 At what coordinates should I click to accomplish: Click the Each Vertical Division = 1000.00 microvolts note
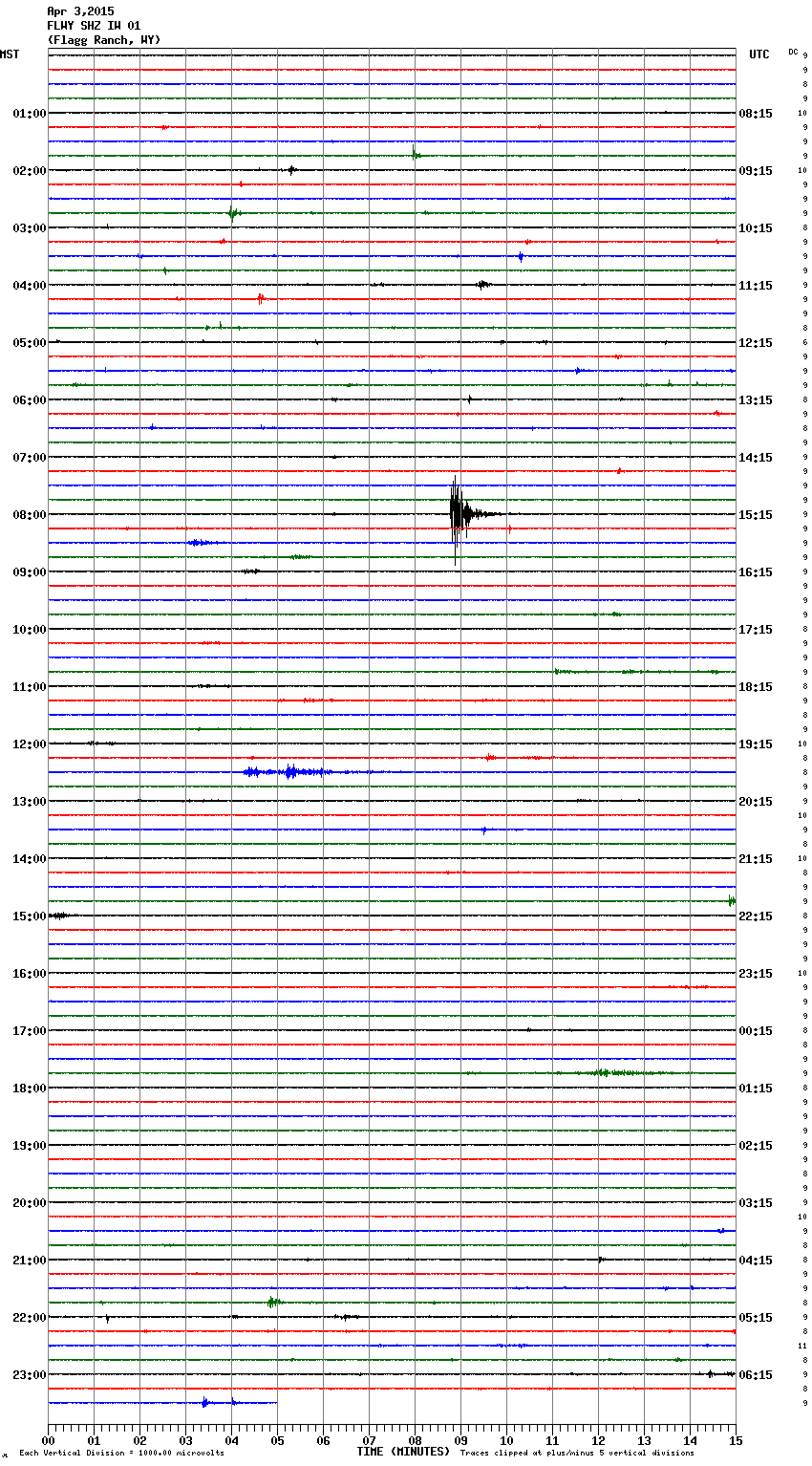121,1454
